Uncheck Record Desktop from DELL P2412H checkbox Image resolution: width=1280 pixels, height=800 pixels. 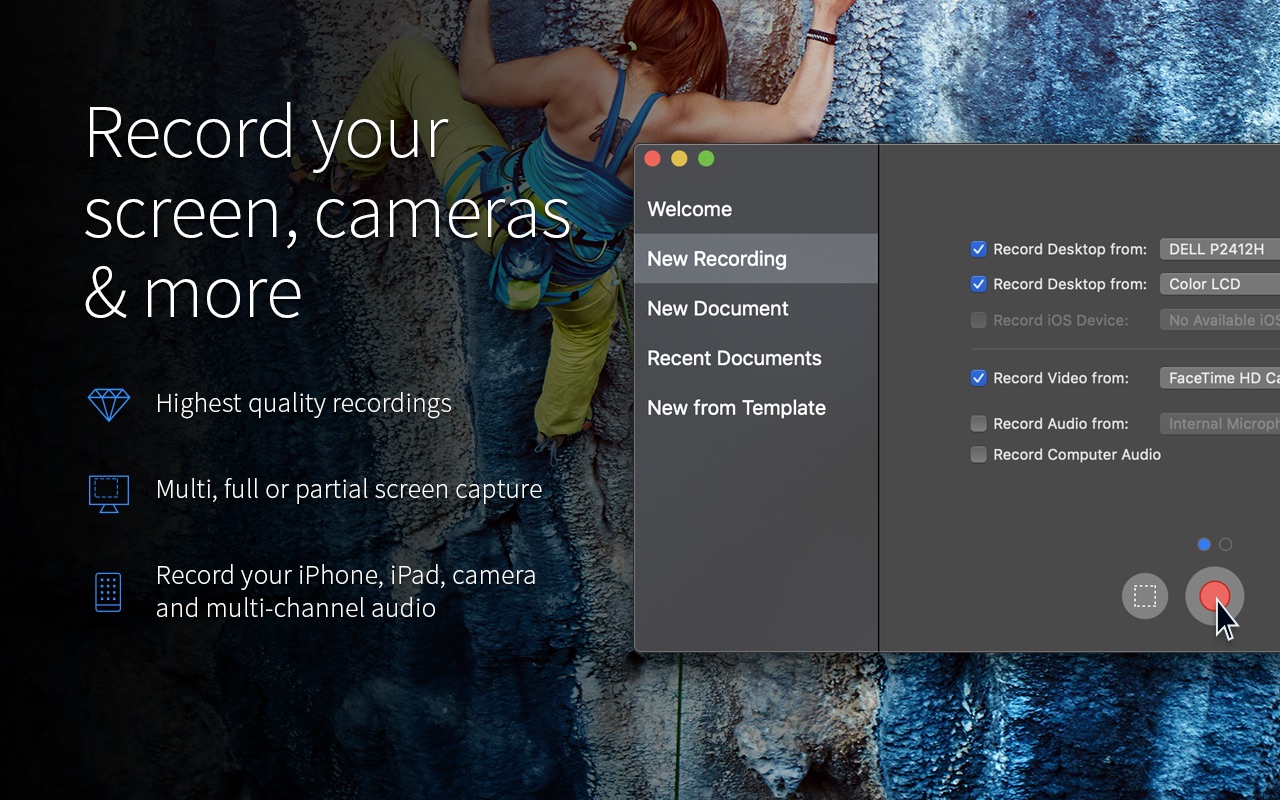[x=979, y=249]
